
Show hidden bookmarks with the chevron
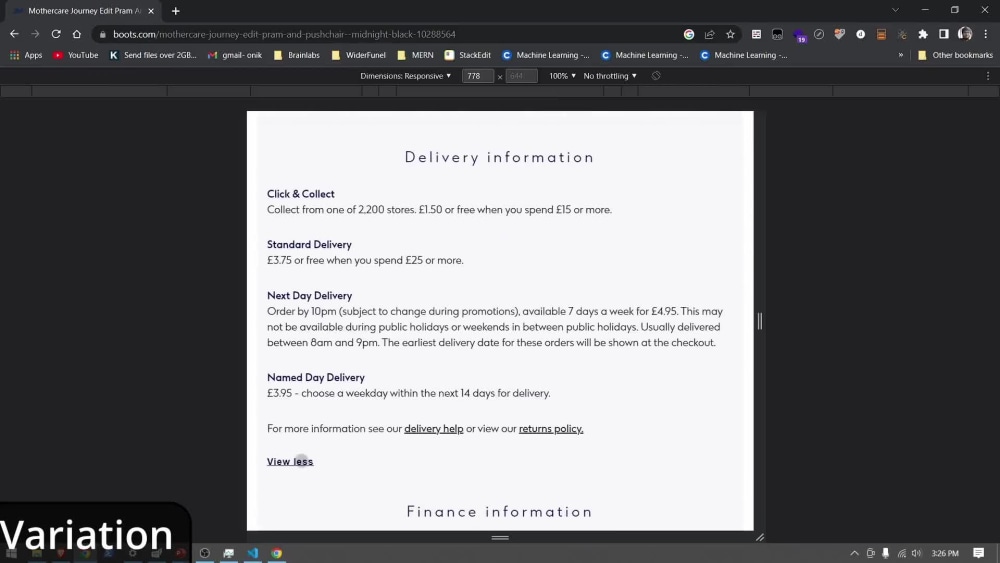pyautogui.click(x=901, y=55)
